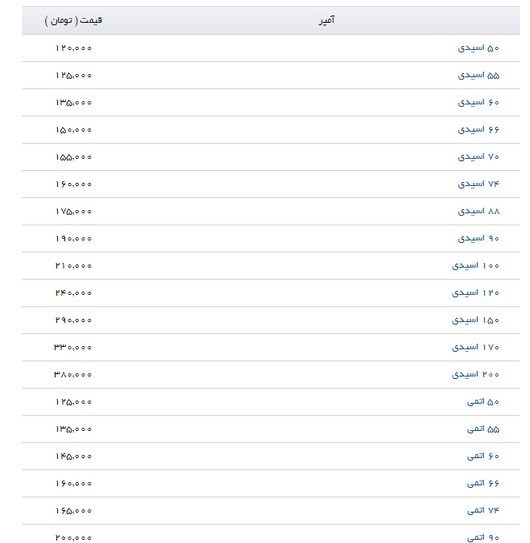Click the ۳۸۰,۰۰۰ price cell

click(73, 374)
